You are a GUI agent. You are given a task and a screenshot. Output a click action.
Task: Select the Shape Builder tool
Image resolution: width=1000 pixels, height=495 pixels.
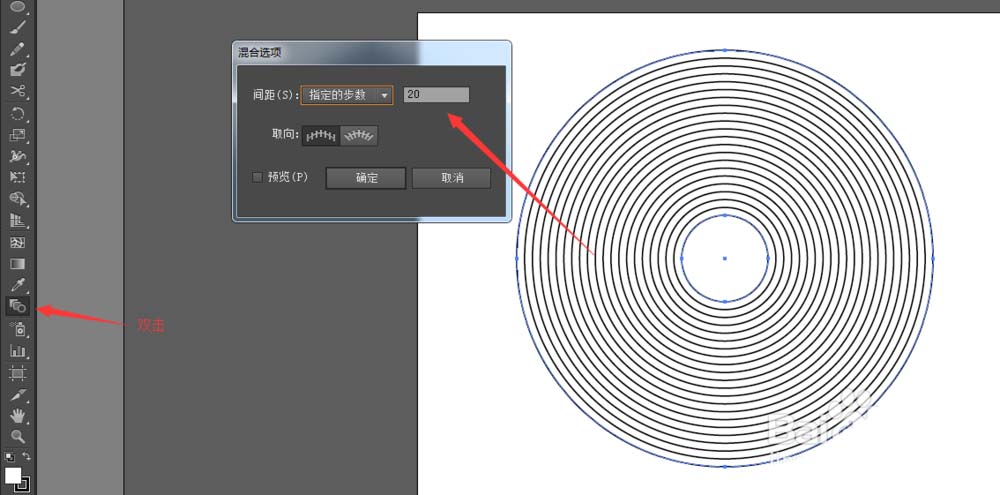[x=18, y=200]
